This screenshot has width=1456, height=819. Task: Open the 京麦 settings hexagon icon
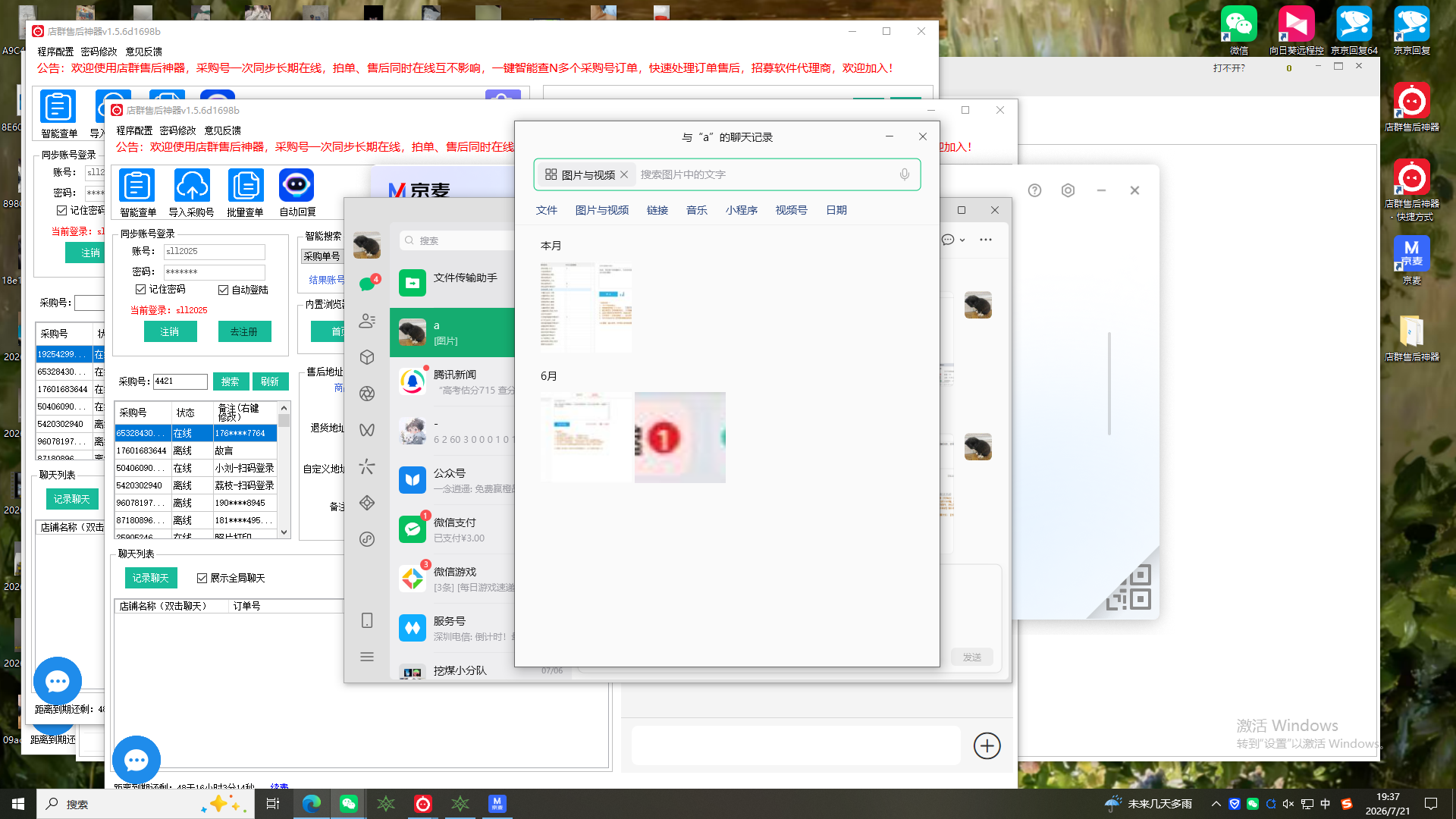[1068, 190]
